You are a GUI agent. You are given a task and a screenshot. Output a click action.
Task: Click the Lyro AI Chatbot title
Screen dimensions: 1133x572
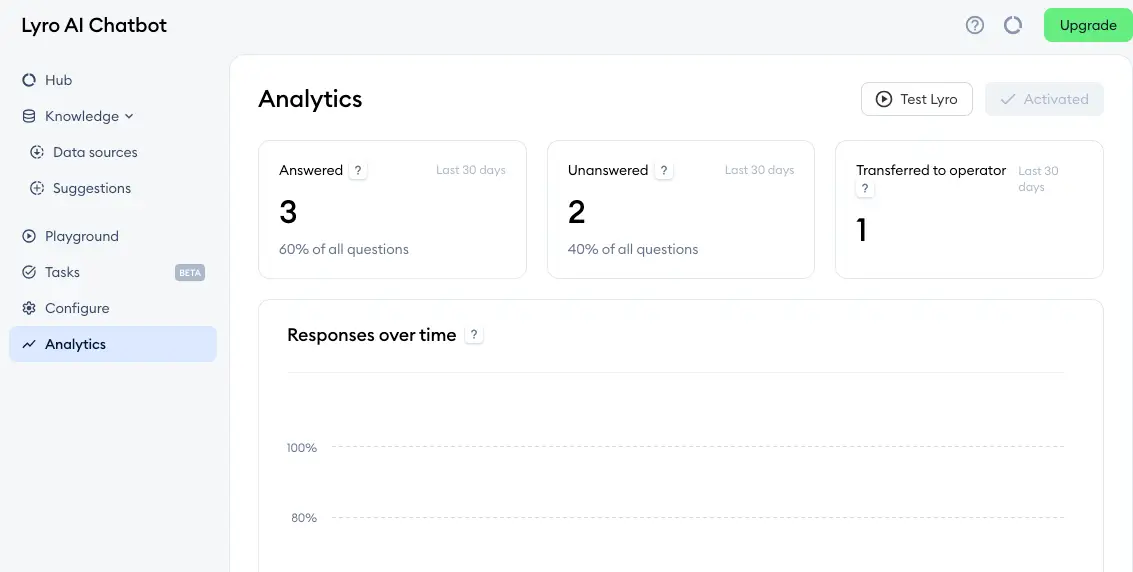pos(94,25)
